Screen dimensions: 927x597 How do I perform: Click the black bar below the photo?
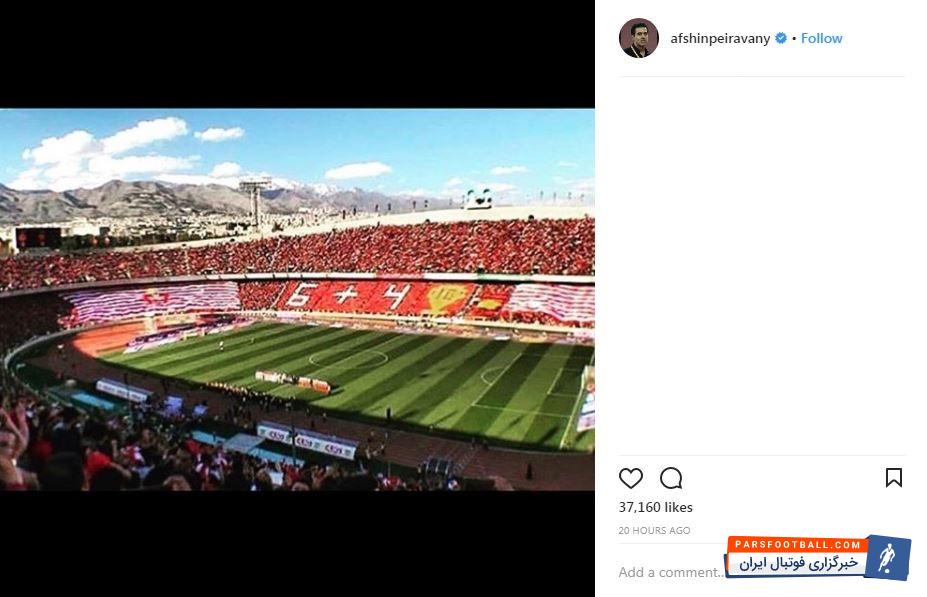click(x=297, y=543)
